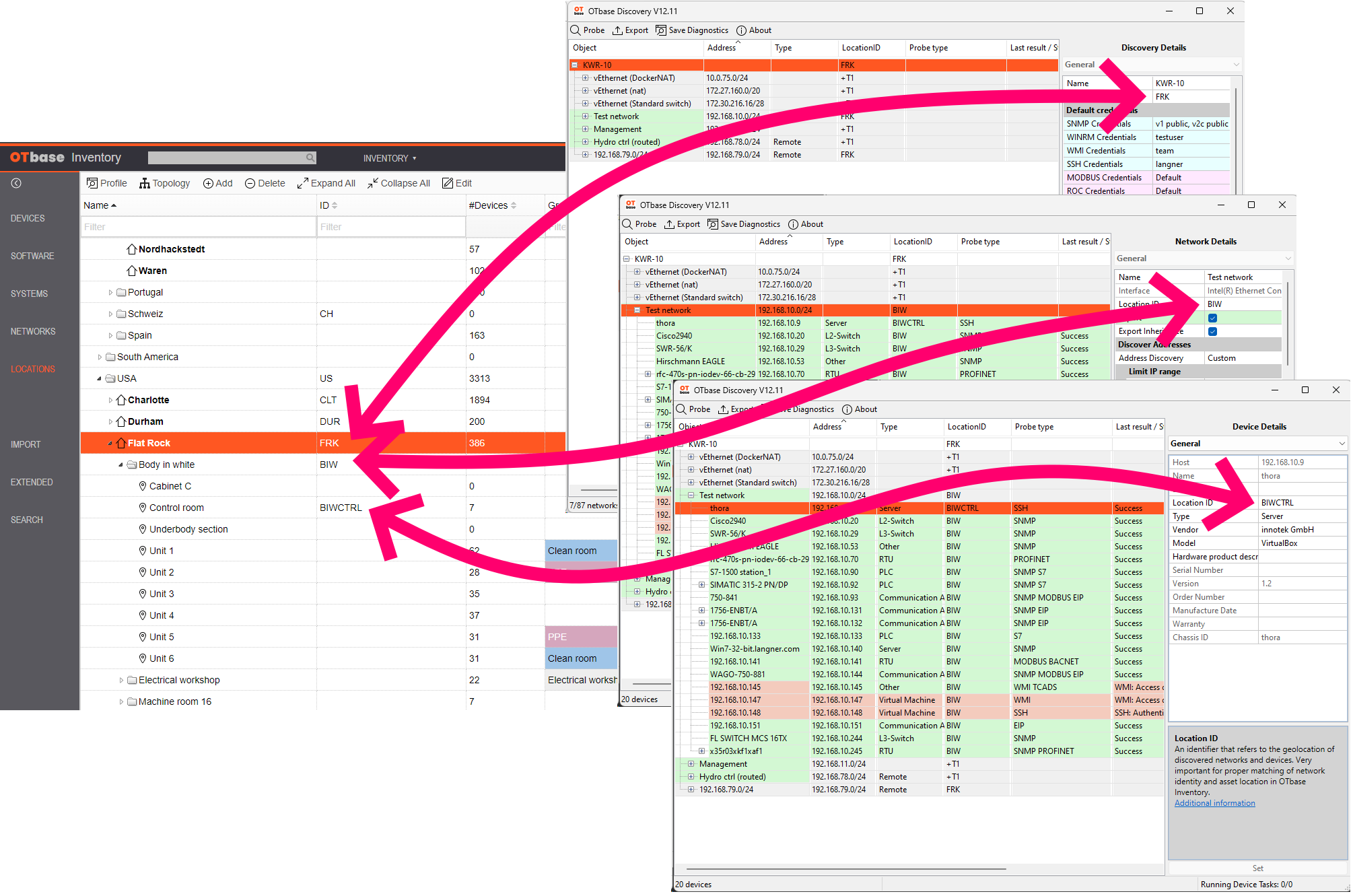Click Save Diagnostics in top Discovery window
Screen dimensions: 1353x896
(692, 30)
